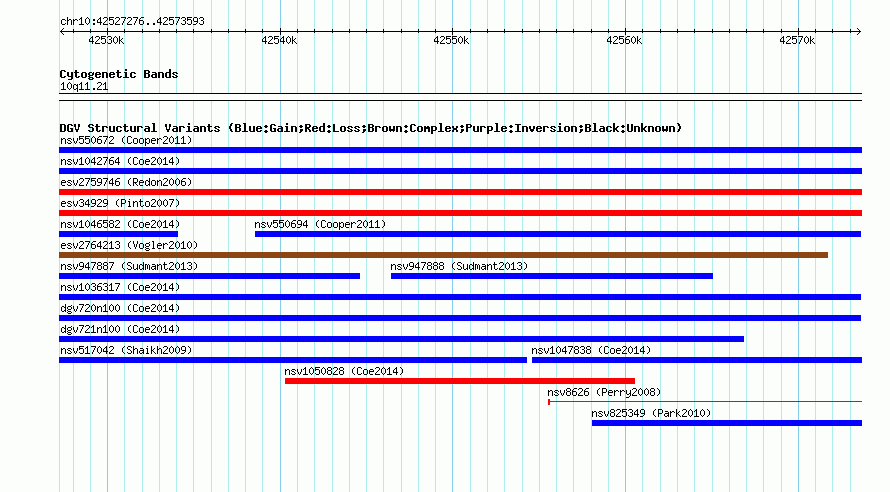Image resolution: width=890 pixels, height=492 pixels.
Task: Select the nsv550694 (Cooper2011) label
Action: click(320, 224)
